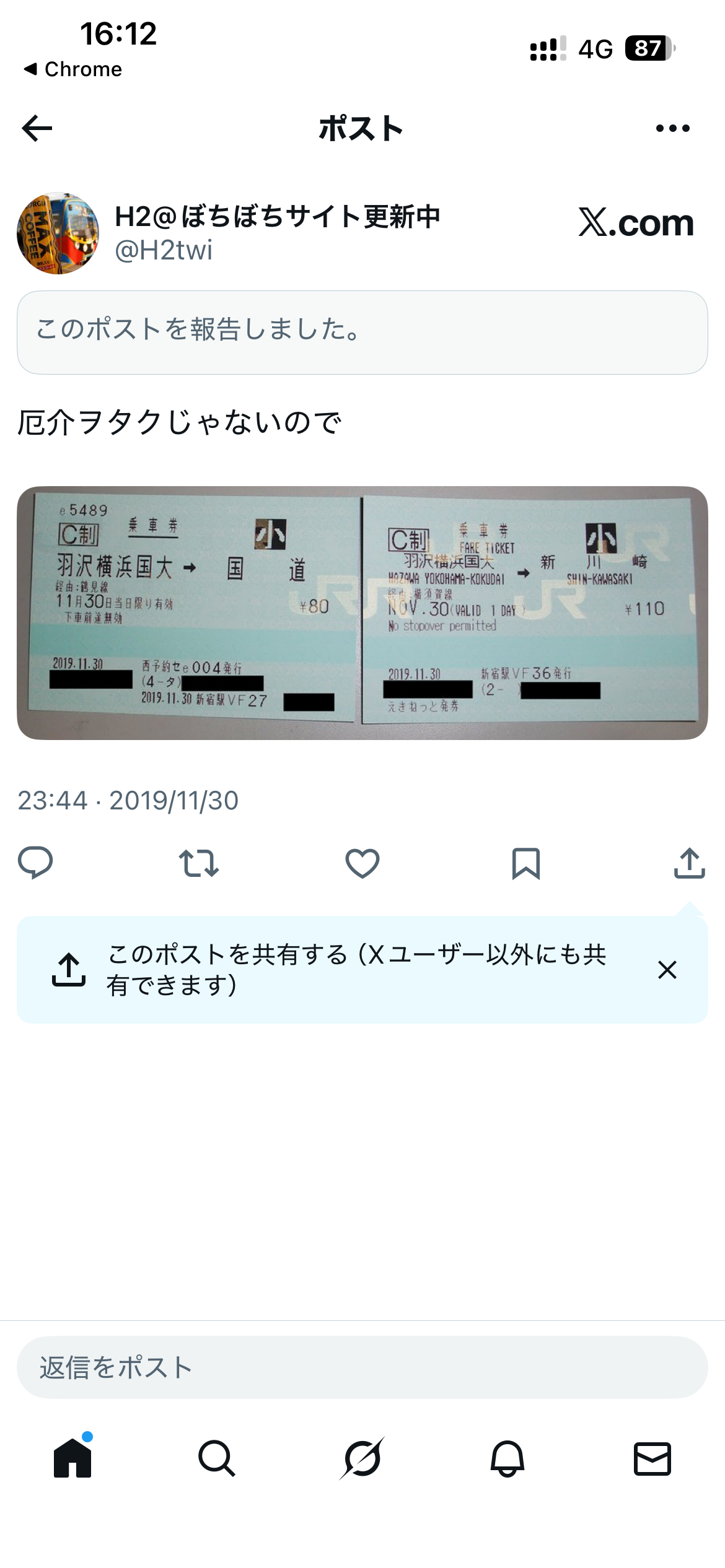Open the H2 profile avatar
This screenshot has height=1568, width=725.
click(x=58, y=233)
